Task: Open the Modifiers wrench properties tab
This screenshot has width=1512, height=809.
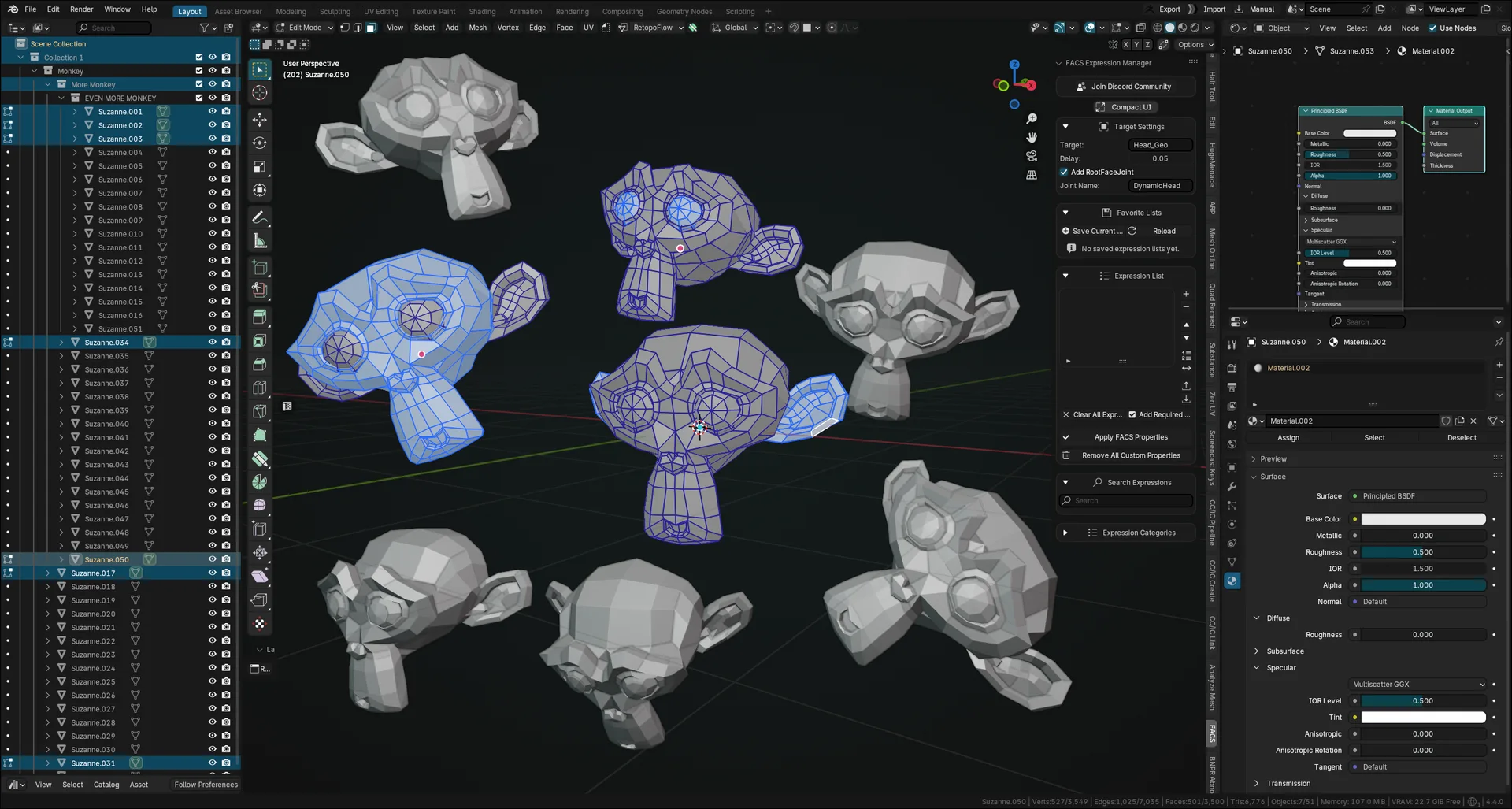Action: coord(1232,486)
